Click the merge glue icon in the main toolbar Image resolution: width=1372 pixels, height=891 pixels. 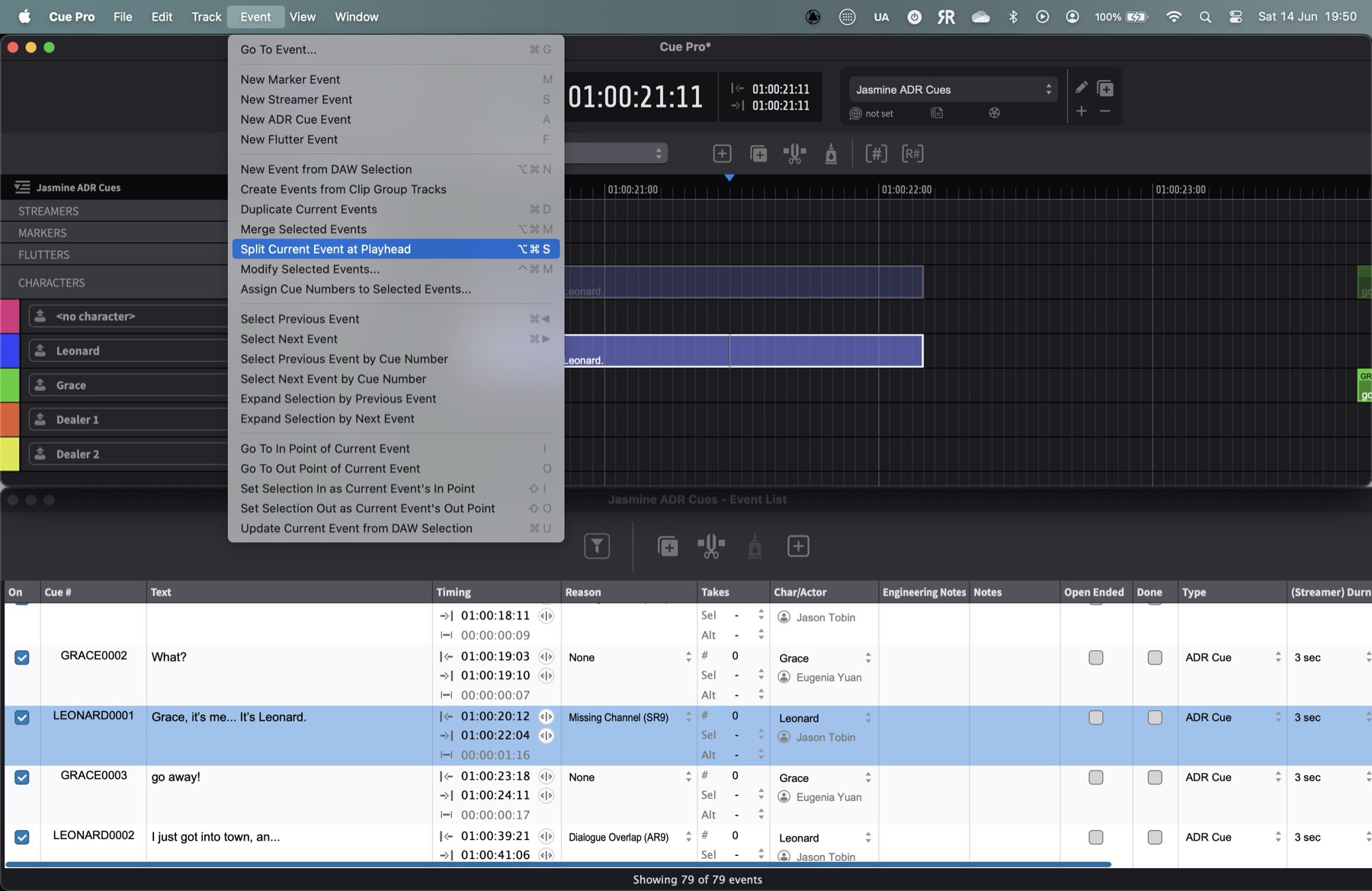831,154
